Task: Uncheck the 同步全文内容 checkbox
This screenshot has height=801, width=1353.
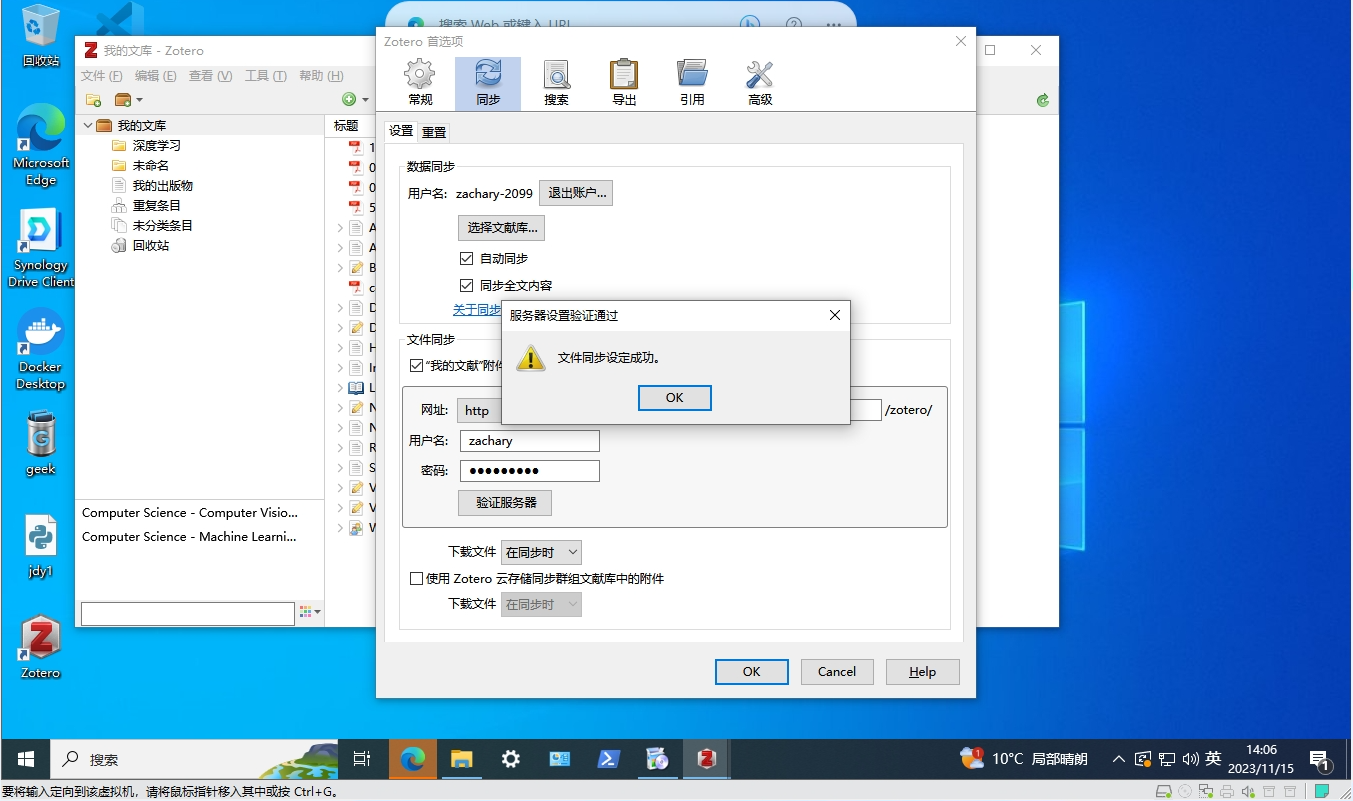Action: coord(466,286)
